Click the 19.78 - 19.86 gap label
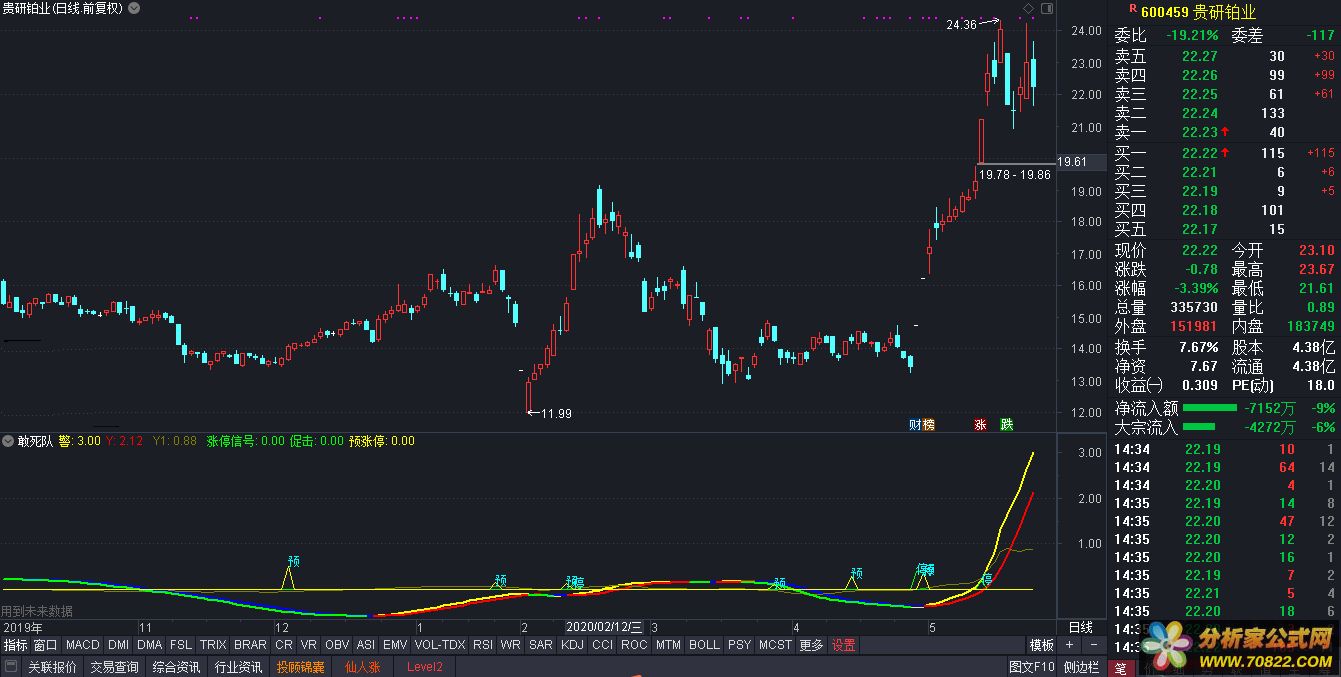Image resolution: width=1341 pixels, height=677 pixels. (1015, 174)
